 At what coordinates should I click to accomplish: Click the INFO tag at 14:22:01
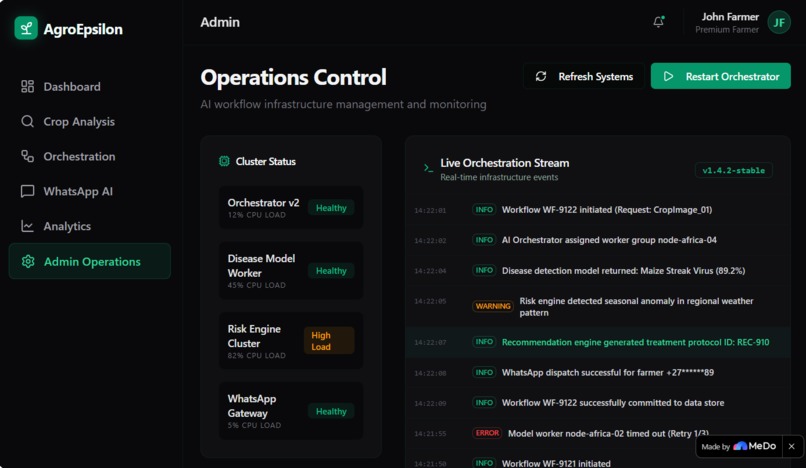tap(484, 210)
